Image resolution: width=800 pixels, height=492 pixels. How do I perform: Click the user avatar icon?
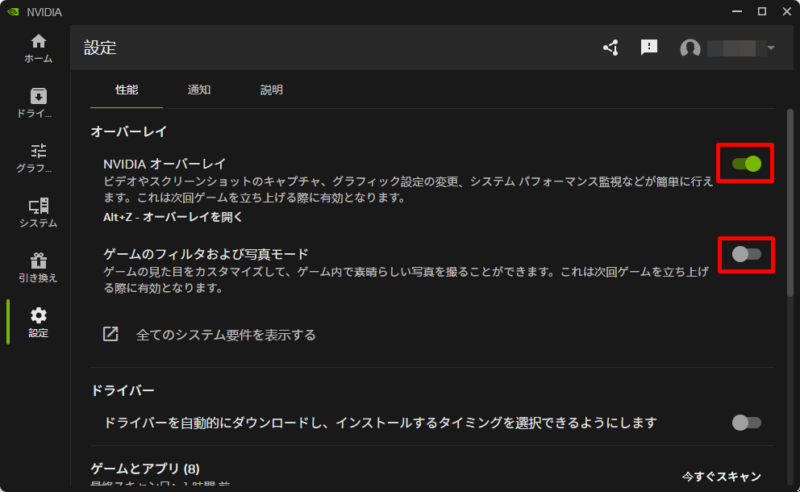(x=690, y=48)
